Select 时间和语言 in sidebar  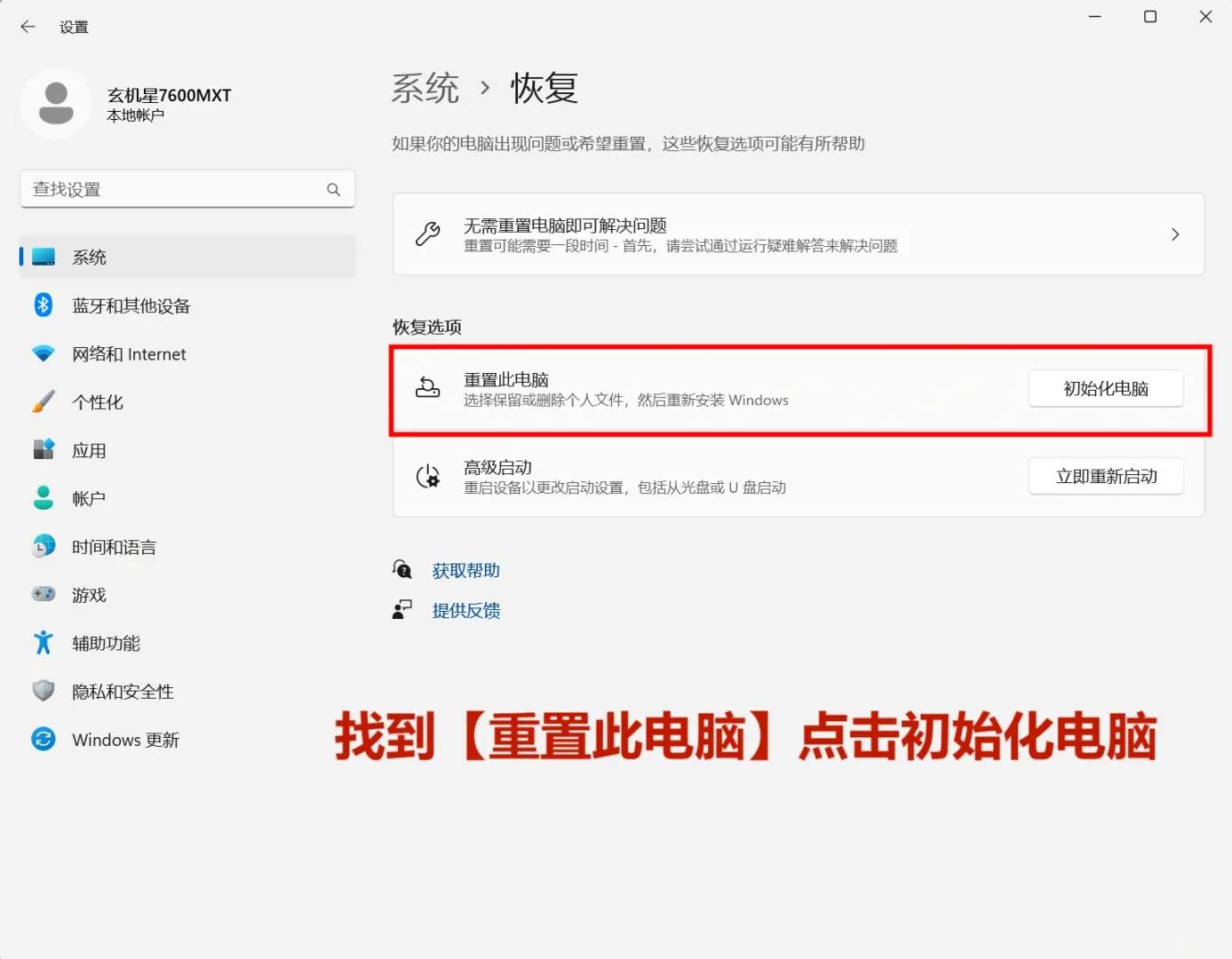point(187,546)
